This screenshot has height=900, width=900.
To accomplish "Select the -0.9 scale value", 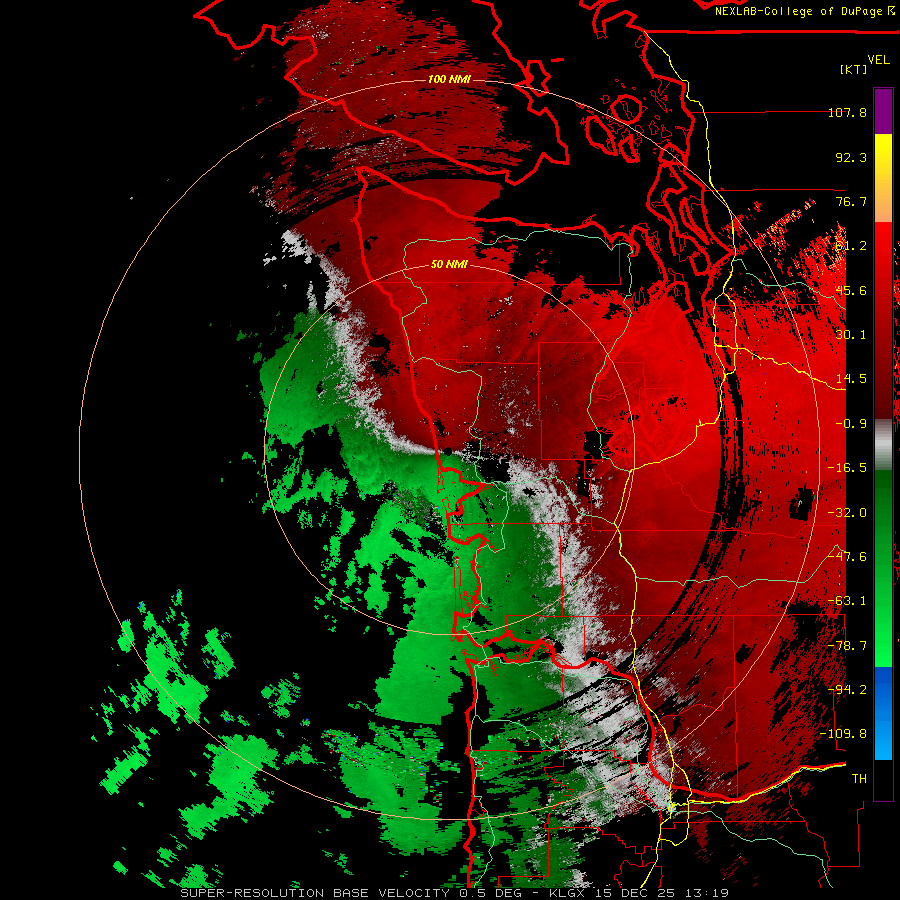I will pos(851,424).
